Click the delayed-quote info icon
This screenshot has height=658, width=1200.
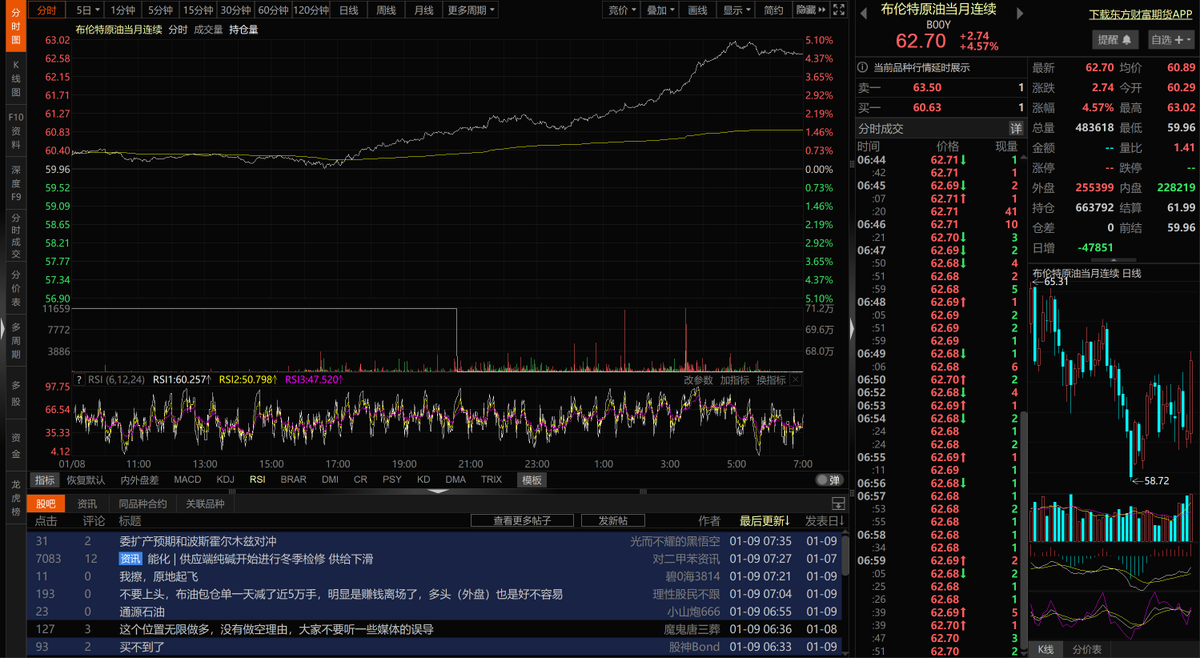864,68
